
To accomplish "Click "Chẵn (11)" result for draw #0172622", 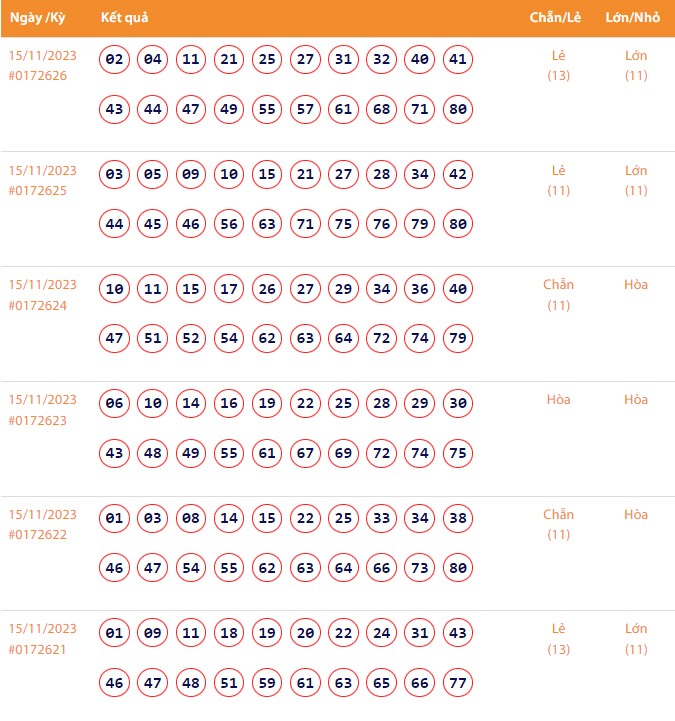I will click(558, 524).
